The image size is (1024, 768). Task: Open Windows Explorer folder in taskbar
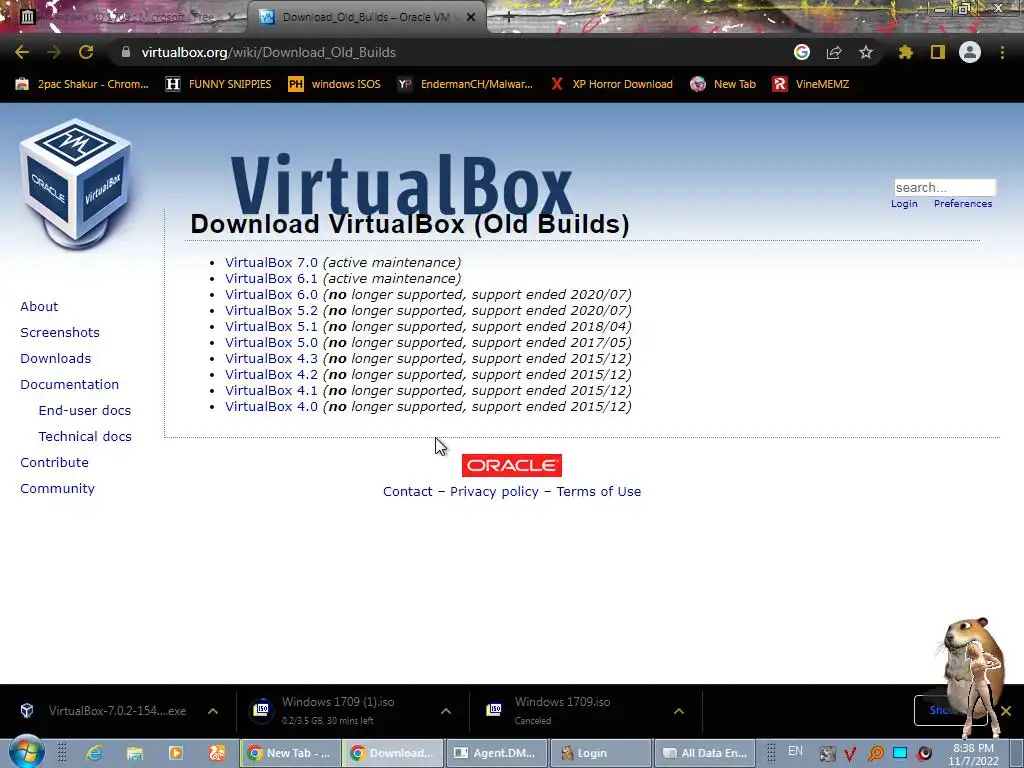point(135,753)
